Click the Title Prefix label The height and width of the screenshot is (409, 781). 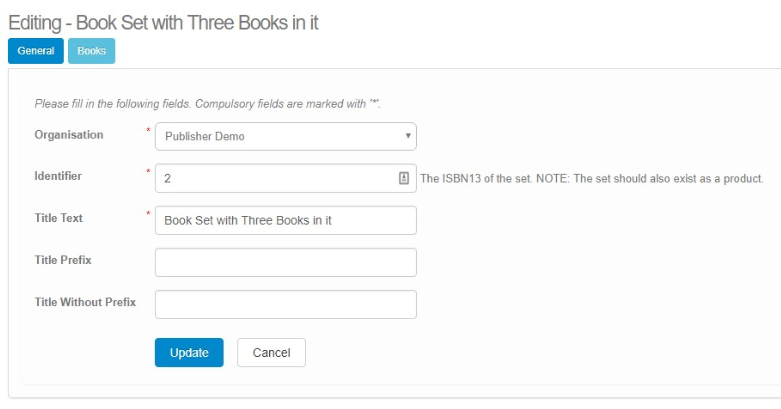[x=63, y=260]
